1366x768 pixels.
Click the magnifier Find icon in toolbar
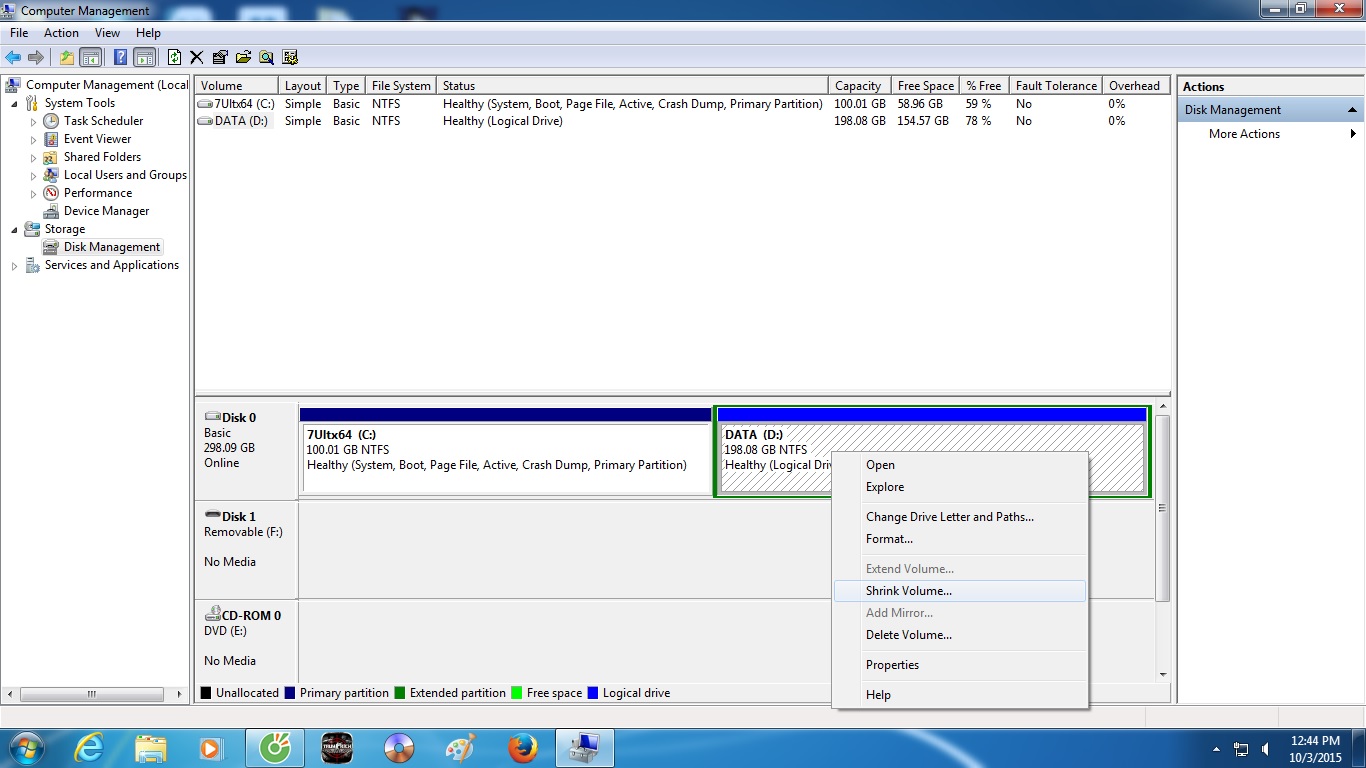(x=266, y=57)
